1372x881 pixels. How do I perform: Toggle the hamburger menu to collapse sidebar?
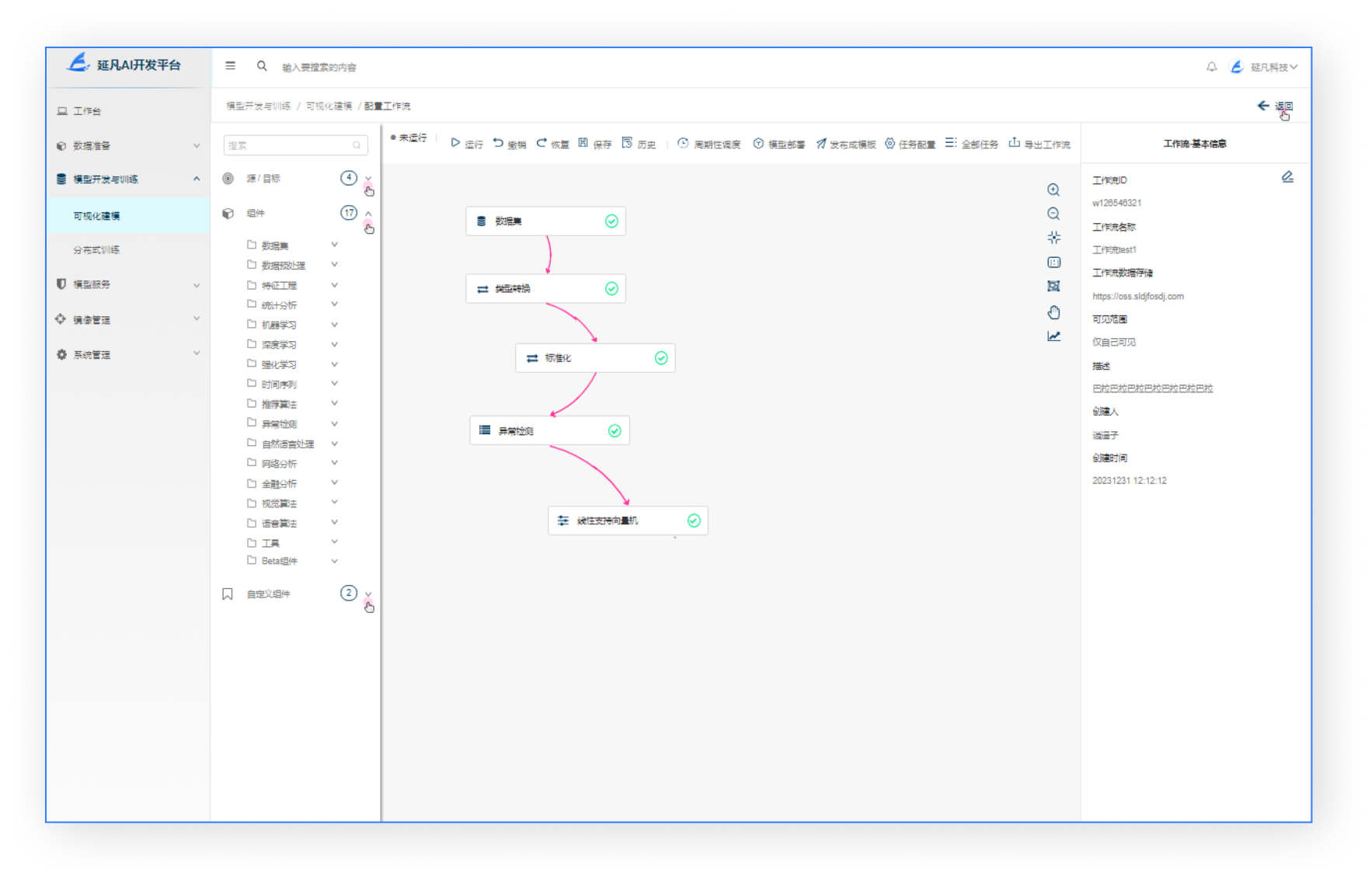230,67
